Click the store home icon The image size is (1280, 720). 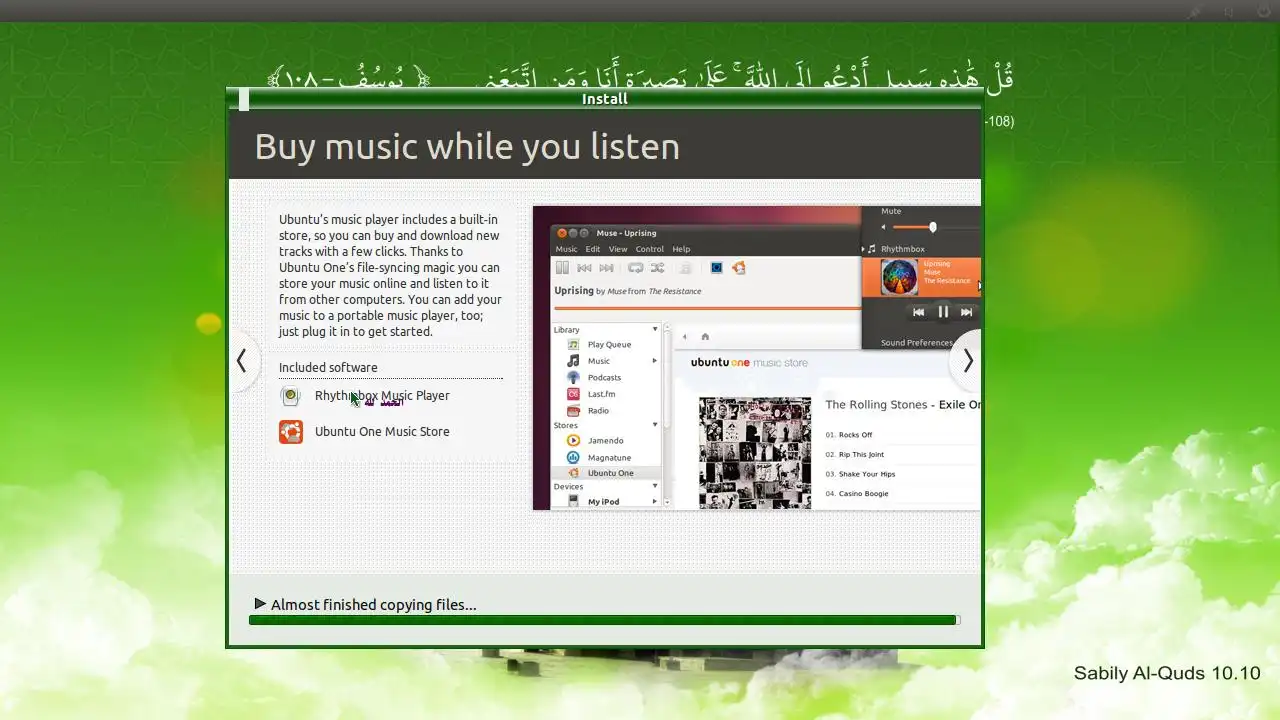click(705, 337)
